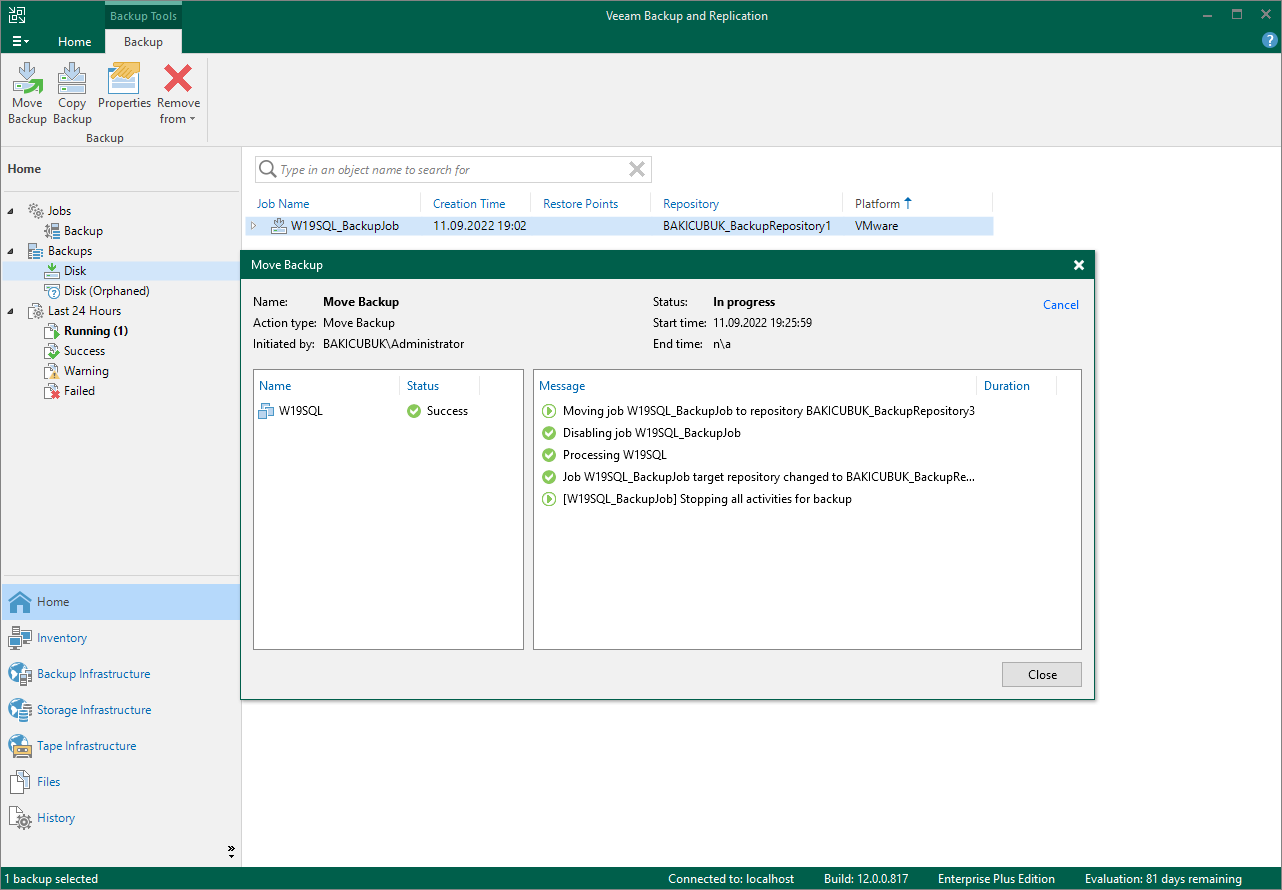Sort by Restore Points column header
Screen dimensions: 1282x890
click(581, 204)
